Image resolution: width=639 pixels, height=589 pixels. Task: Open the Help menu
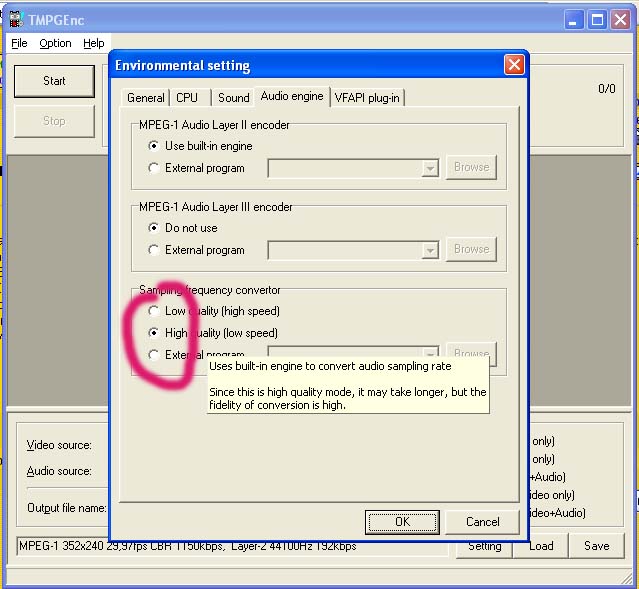94,43
